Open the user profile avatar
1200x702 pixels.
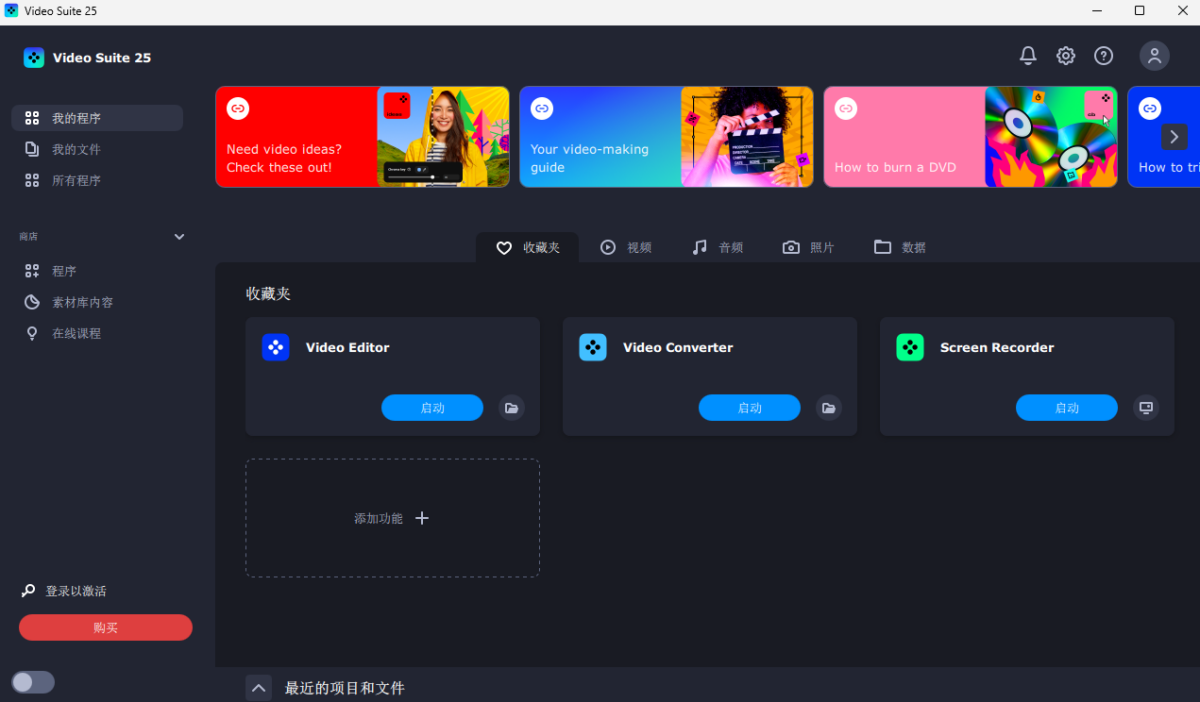coord(1154,56)
